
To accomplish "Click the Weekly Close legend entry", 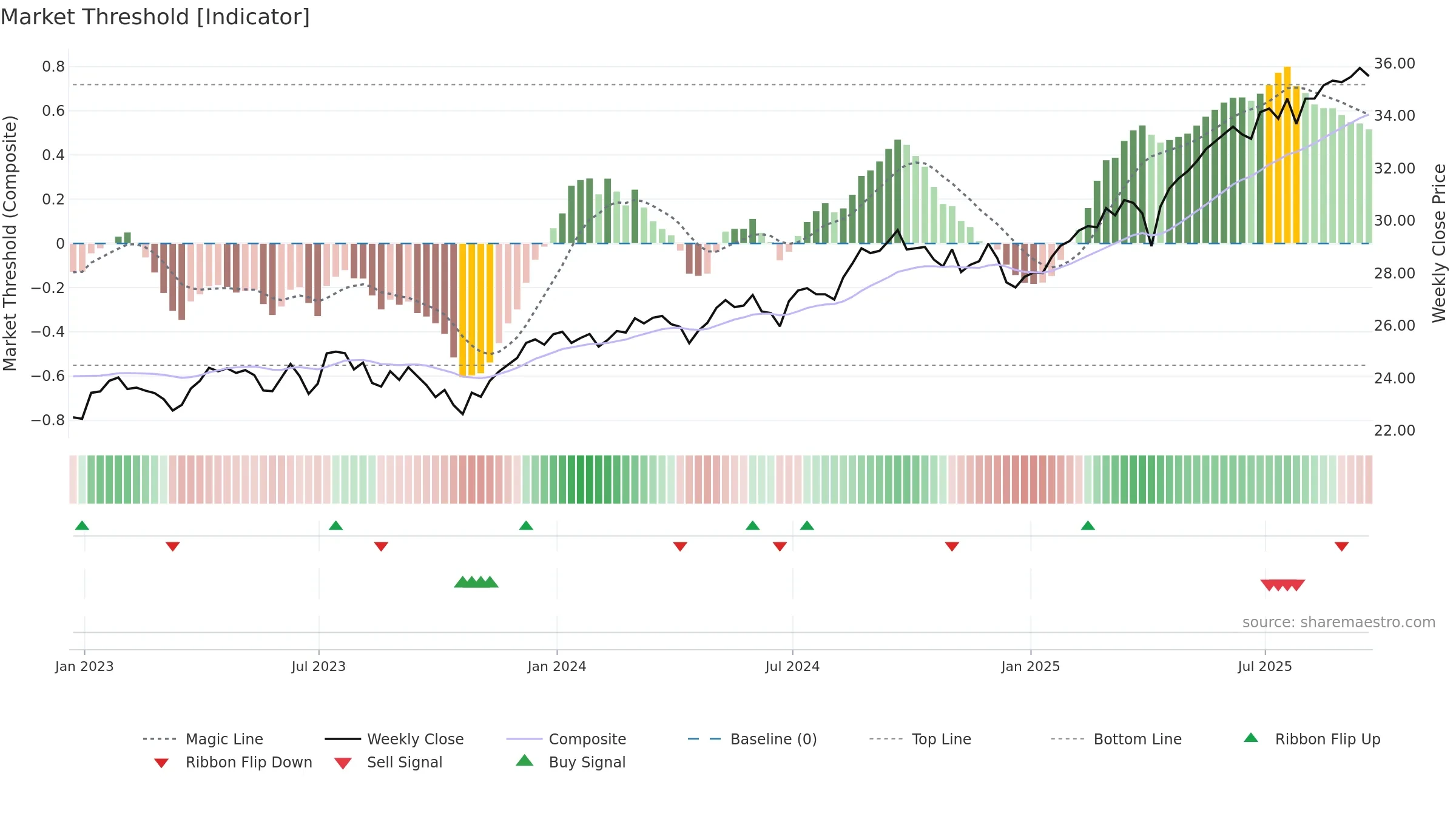I will [x=394, y=739].
